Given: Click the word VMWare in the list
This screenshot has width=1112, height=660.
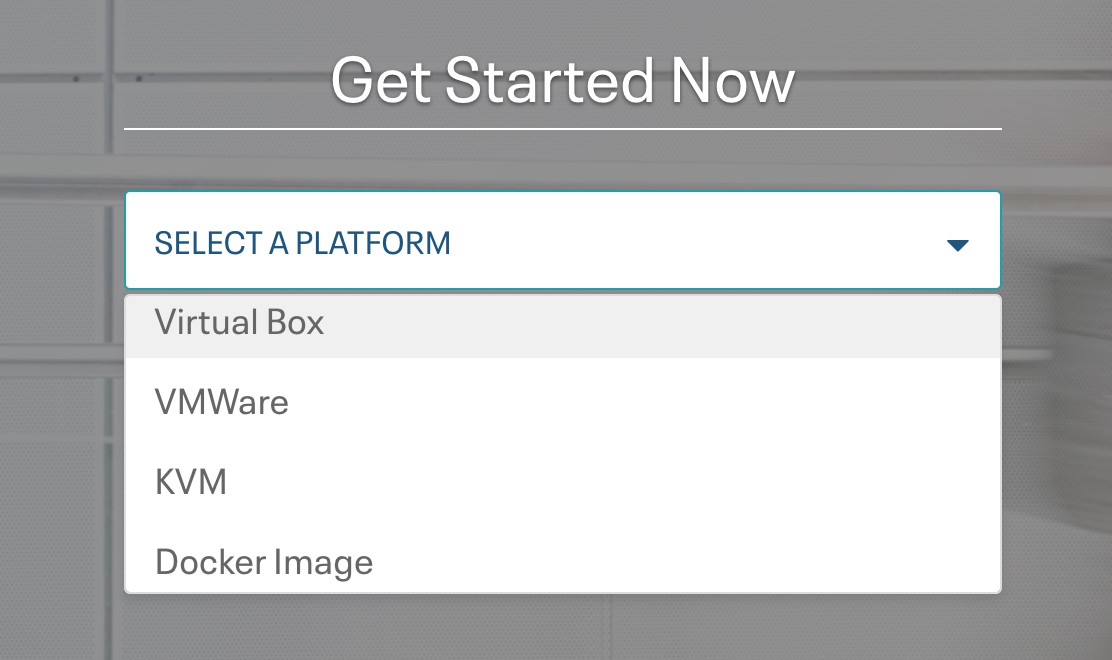Looking at the screenshot, I should 221,402.
